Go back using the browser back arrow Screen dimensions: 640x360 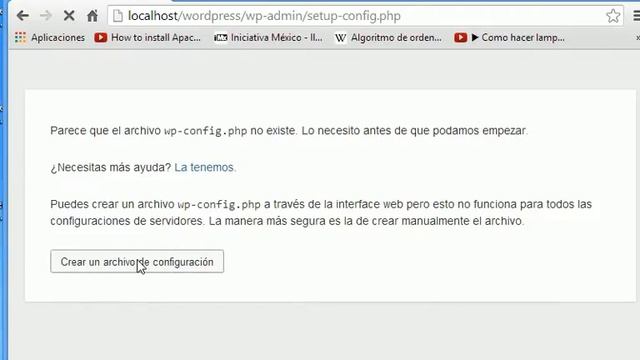[x=23, y=16]
